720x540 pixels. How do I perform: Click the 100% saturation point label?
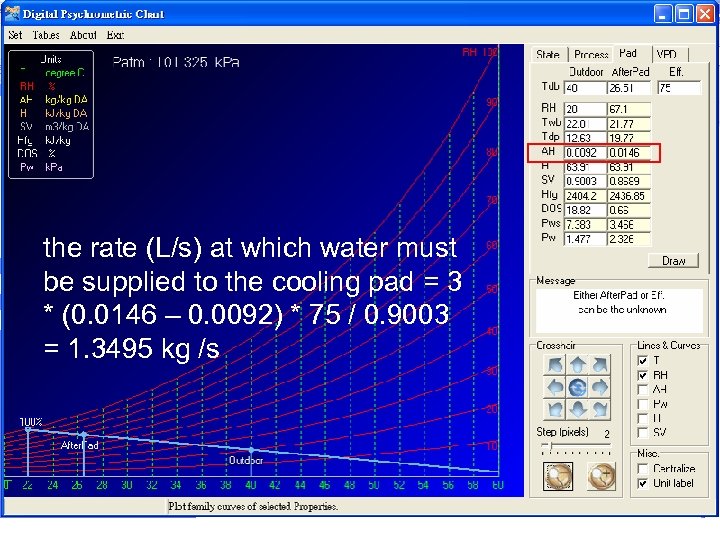[31, 422]
